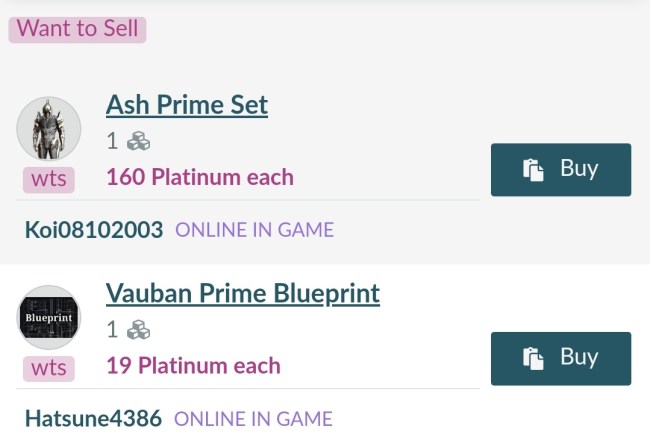Open the Vauban Prime Blueprint item link
The width and height of the screenshot is (650, 444).
[x=243, y=293]
